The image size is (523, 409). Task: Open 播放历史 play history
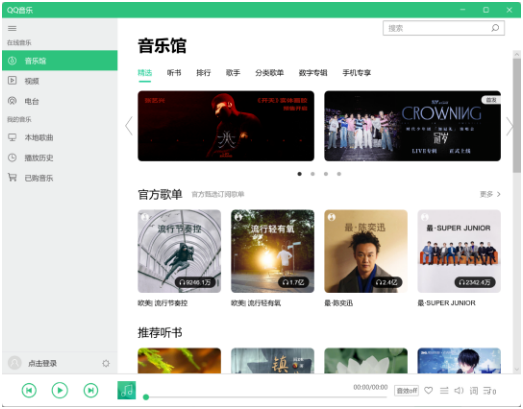[60, 158]
